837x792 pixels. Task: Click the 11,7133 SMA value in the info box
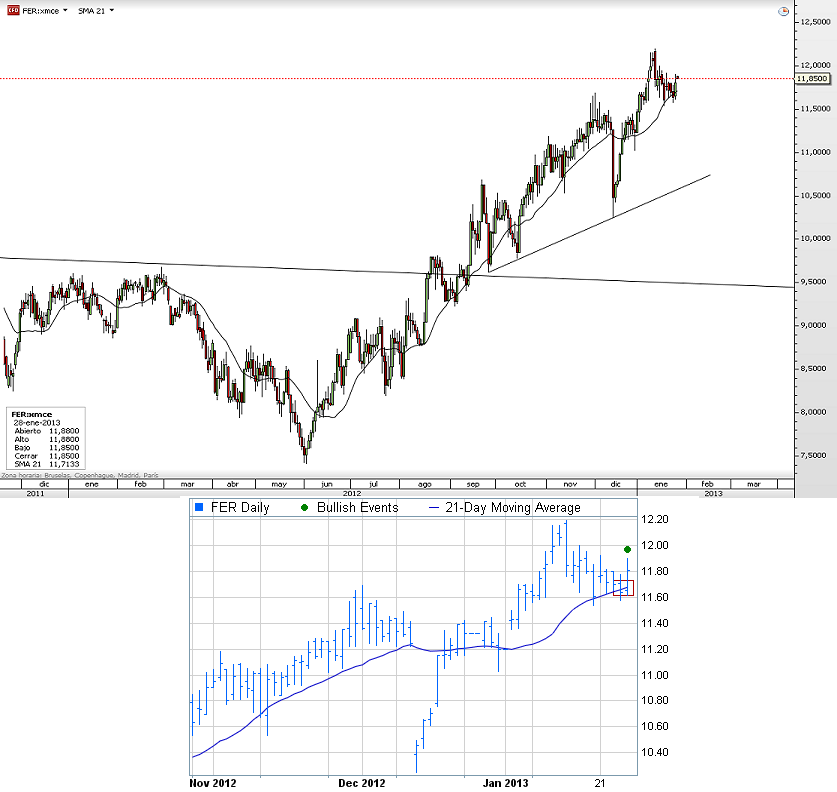click(64, 464)
